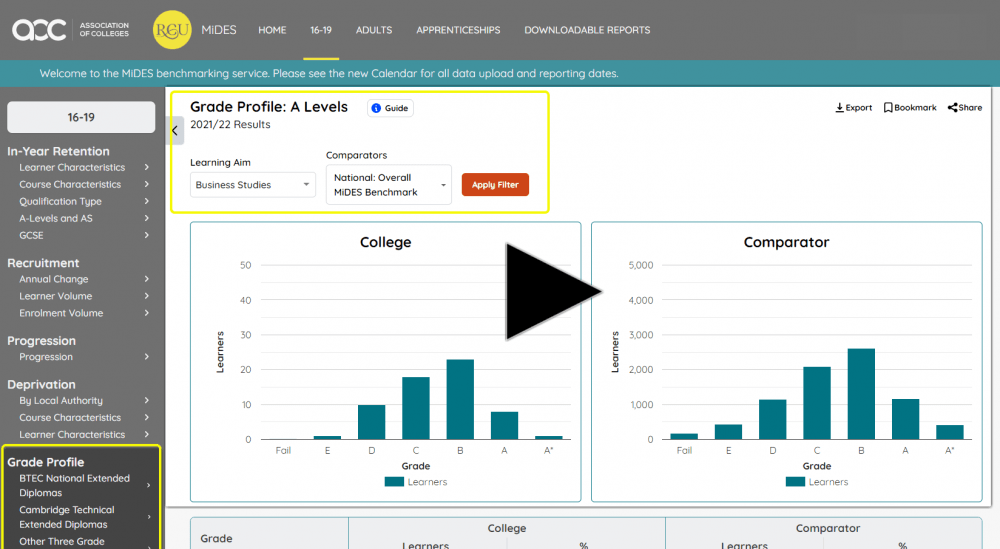This screenshot has height=549, width=1000.
Task: Toggle the Comparator chart Learners legend
Action: (x=816, y=482)
